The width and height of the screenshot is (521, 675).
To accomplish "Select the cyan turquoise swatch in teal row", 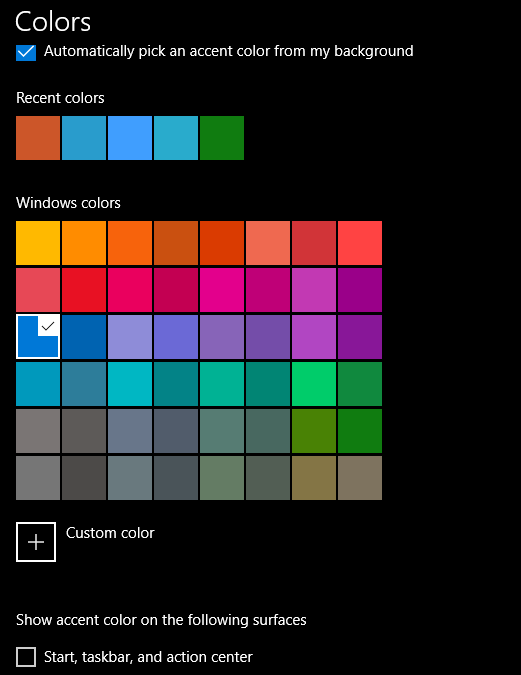I will pyautogui.click(x=130, y=384).
